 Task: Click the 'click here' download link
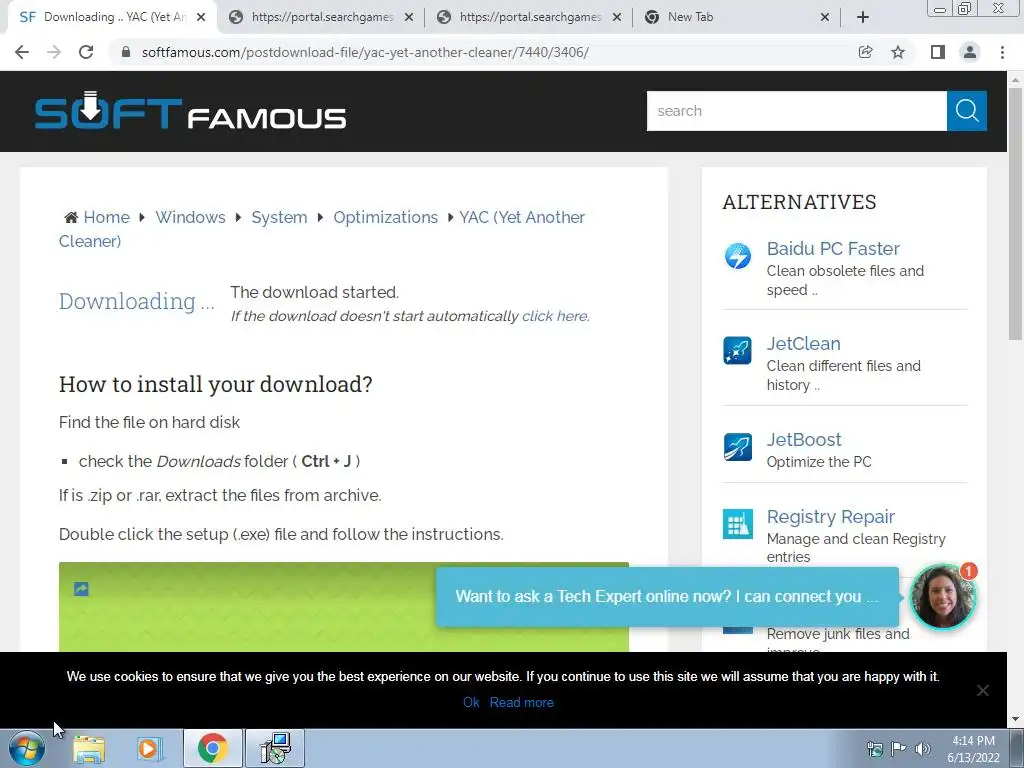click(x=554, y=316)
